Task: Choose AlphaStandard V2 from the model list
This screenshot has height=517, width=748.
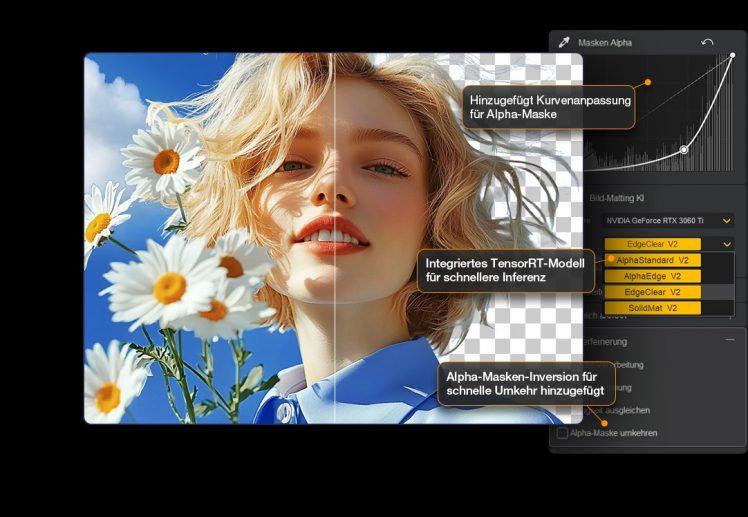Action: pos(652,260)
